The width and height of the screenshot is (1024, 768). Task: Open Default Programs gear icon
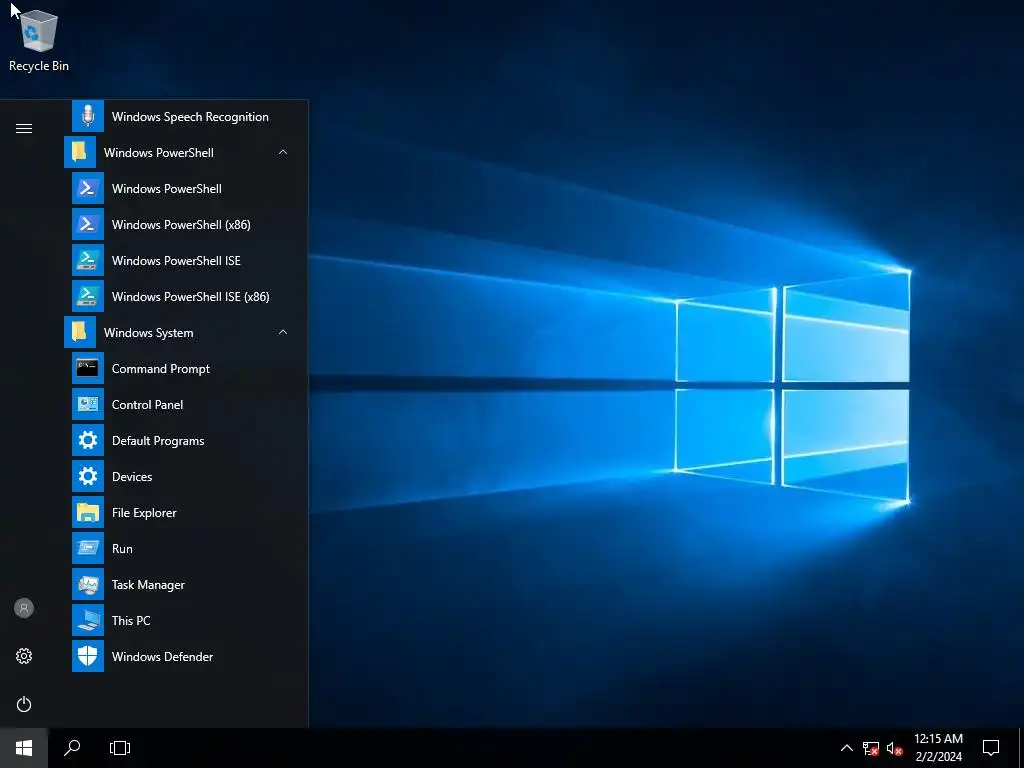pos(88,440)
